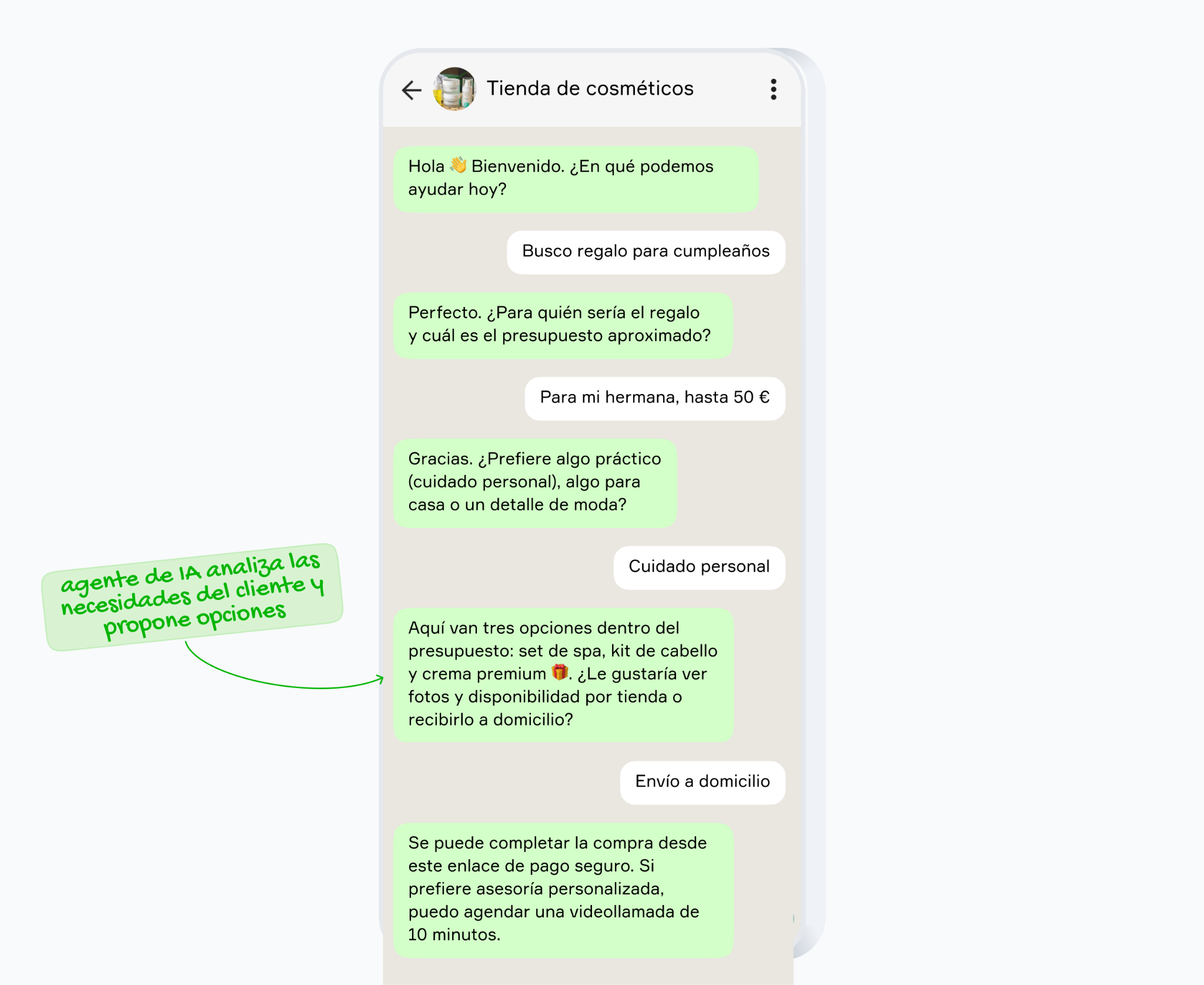Tap the waving hand emoji in greeting
This screenshot has height=985, width=1204.
coord(458,165)
